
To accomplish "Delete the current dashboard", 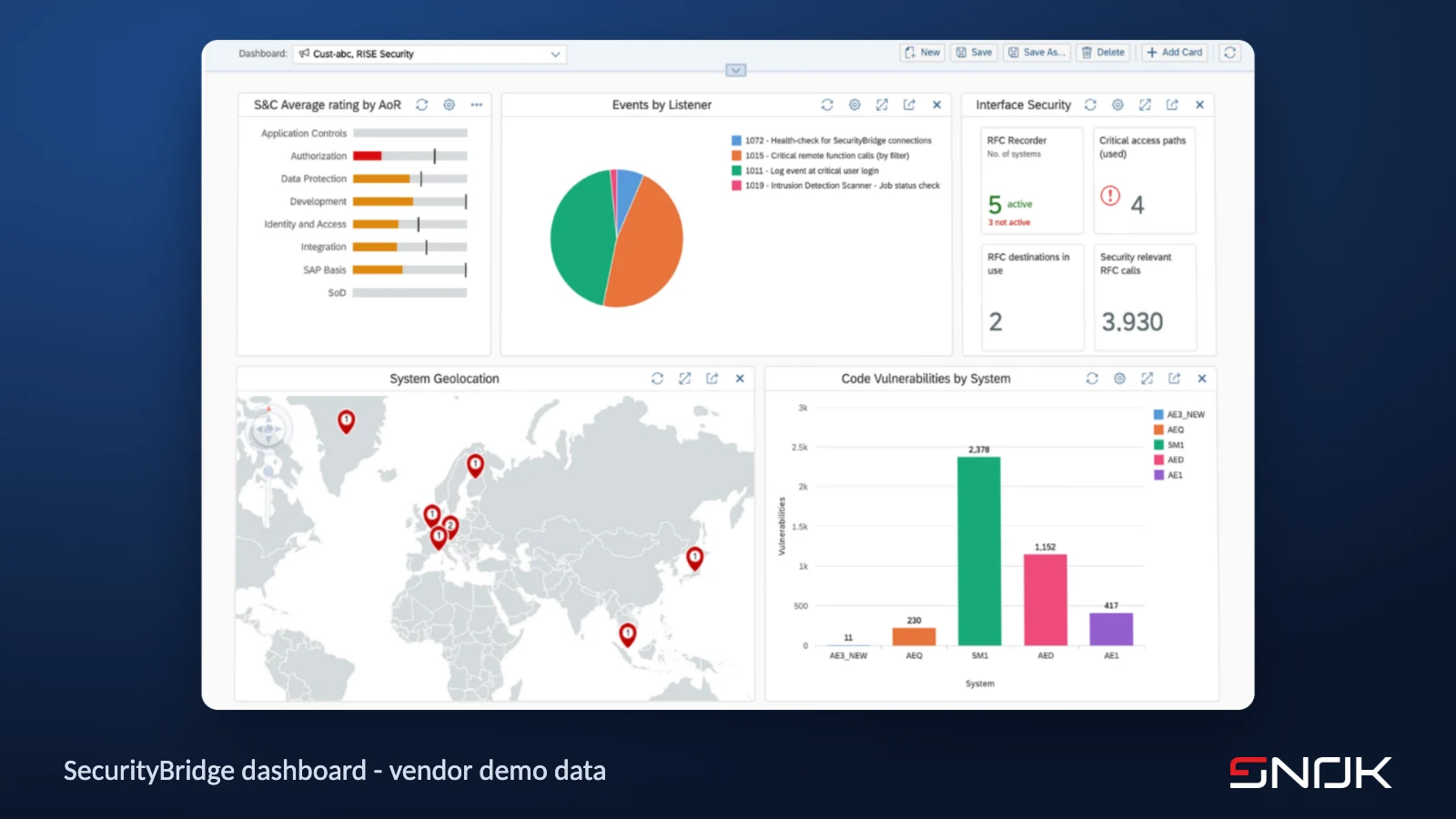I will (1103, 53).
